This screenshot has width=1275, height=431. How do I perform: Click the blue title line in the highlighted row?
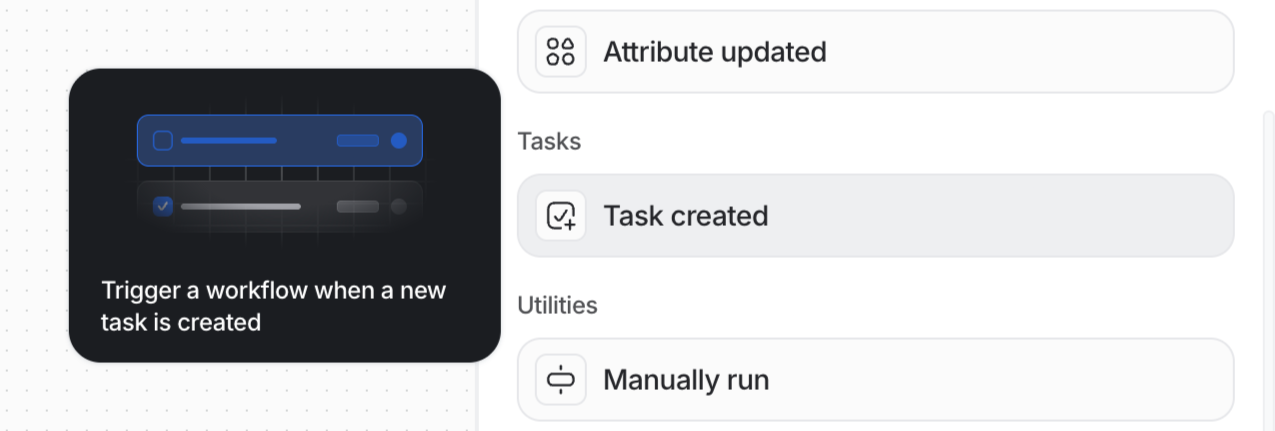(x=228, y=141)
